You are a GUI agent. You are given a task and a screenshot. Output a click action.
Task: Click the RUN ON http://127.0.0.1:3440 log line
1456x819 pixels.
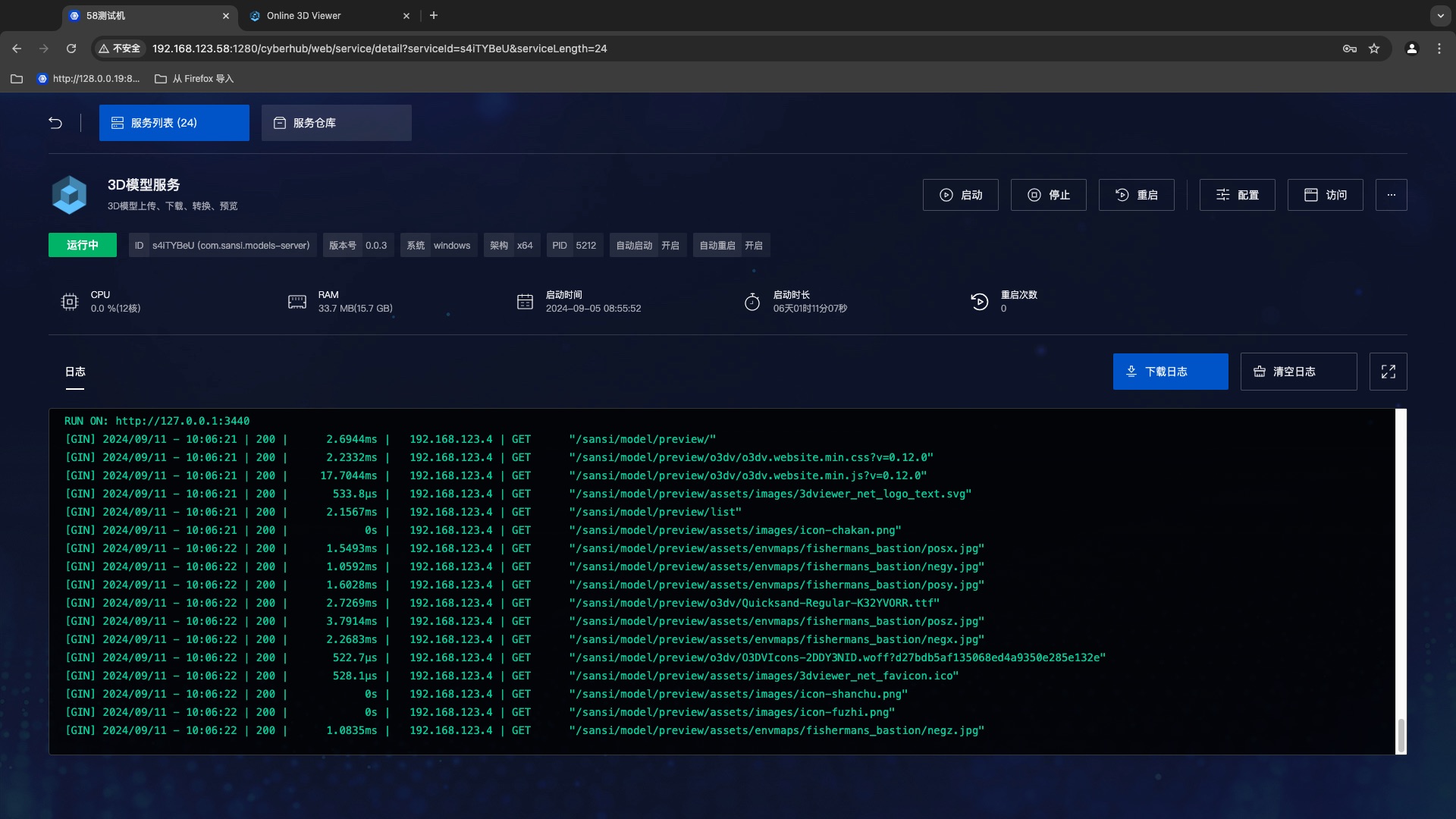point(157,421)
